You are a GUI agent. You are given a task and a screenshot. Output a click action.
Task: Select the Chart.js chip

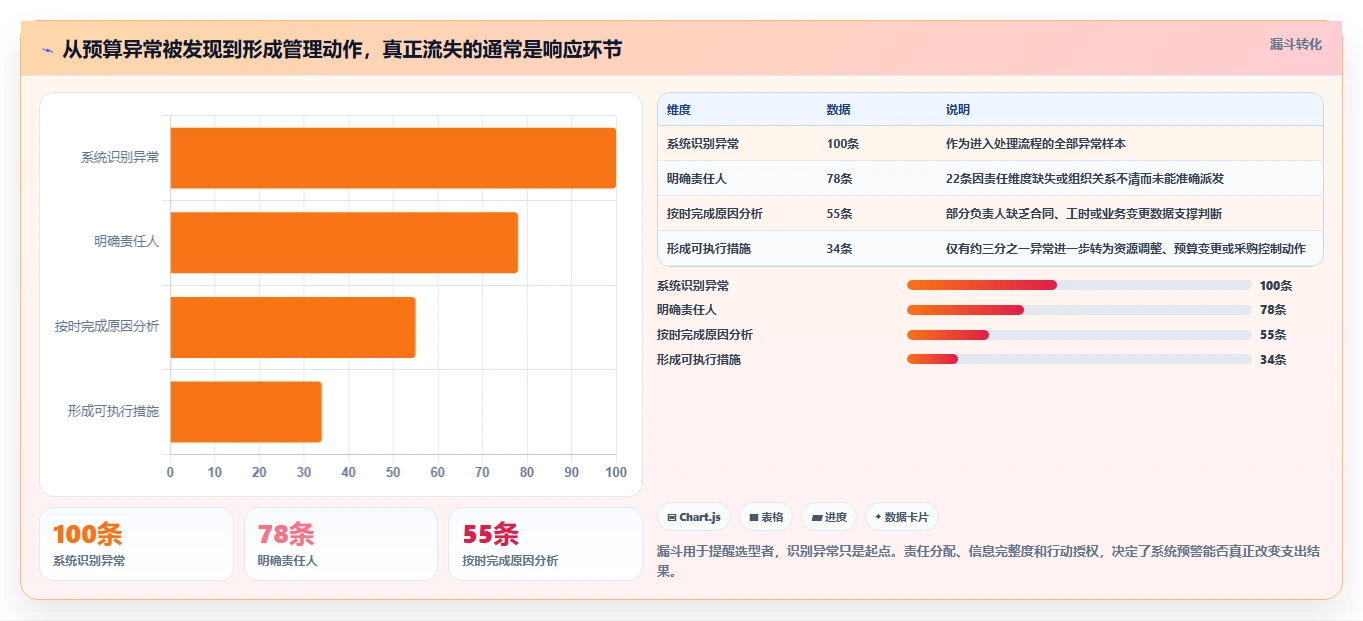[693, 517]
